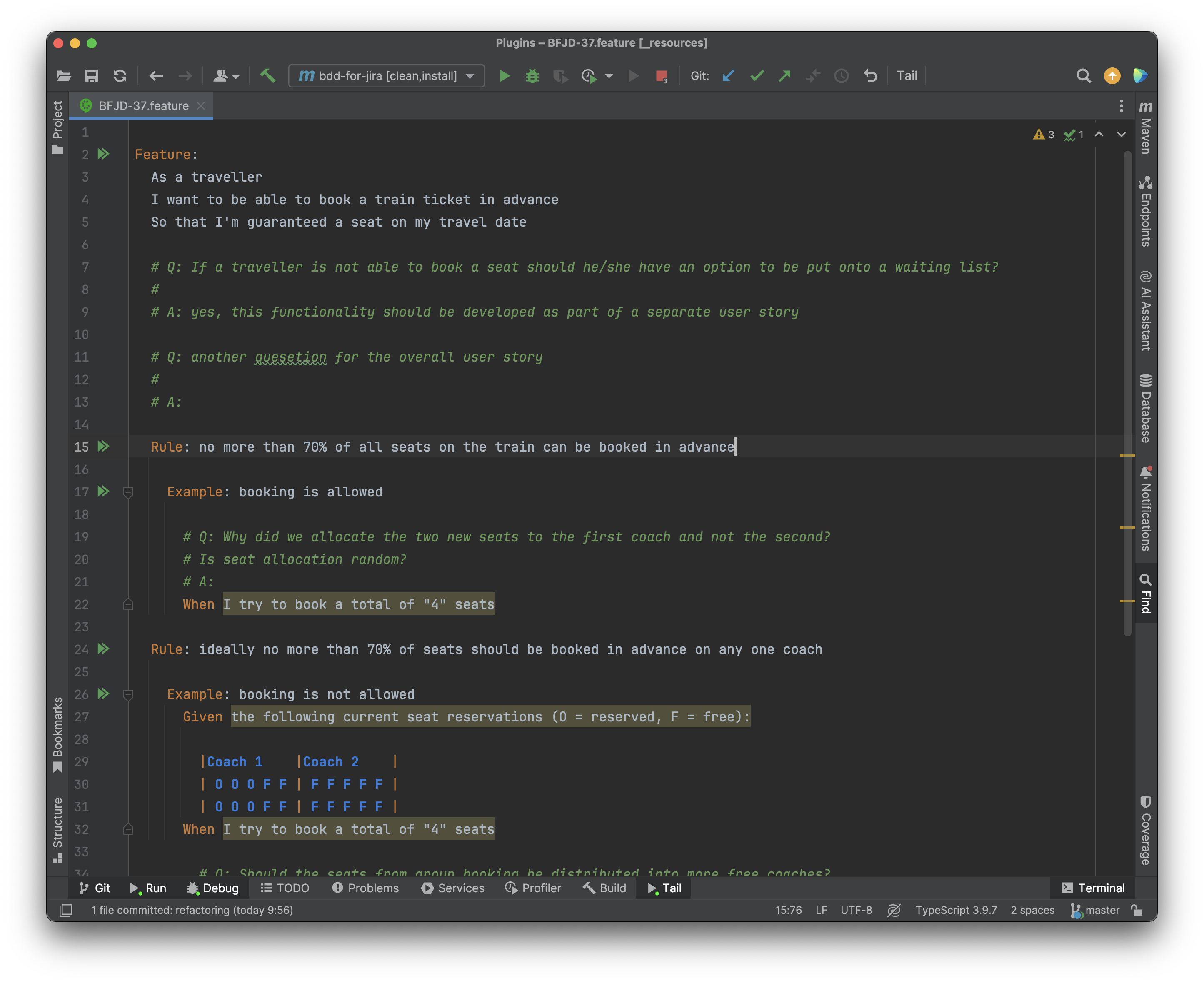Click the orange IDE update icon
The image size is (1204, 983).
1112,76
